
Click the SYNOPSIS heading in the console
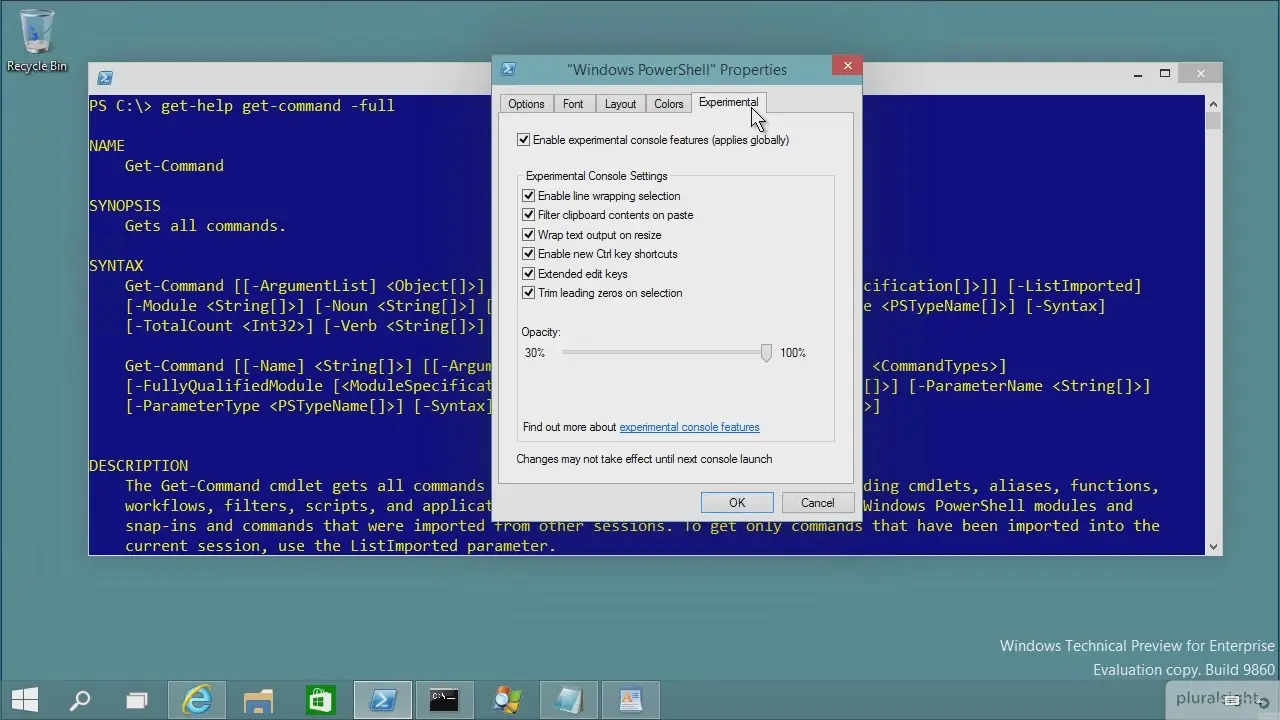point(125,206)
